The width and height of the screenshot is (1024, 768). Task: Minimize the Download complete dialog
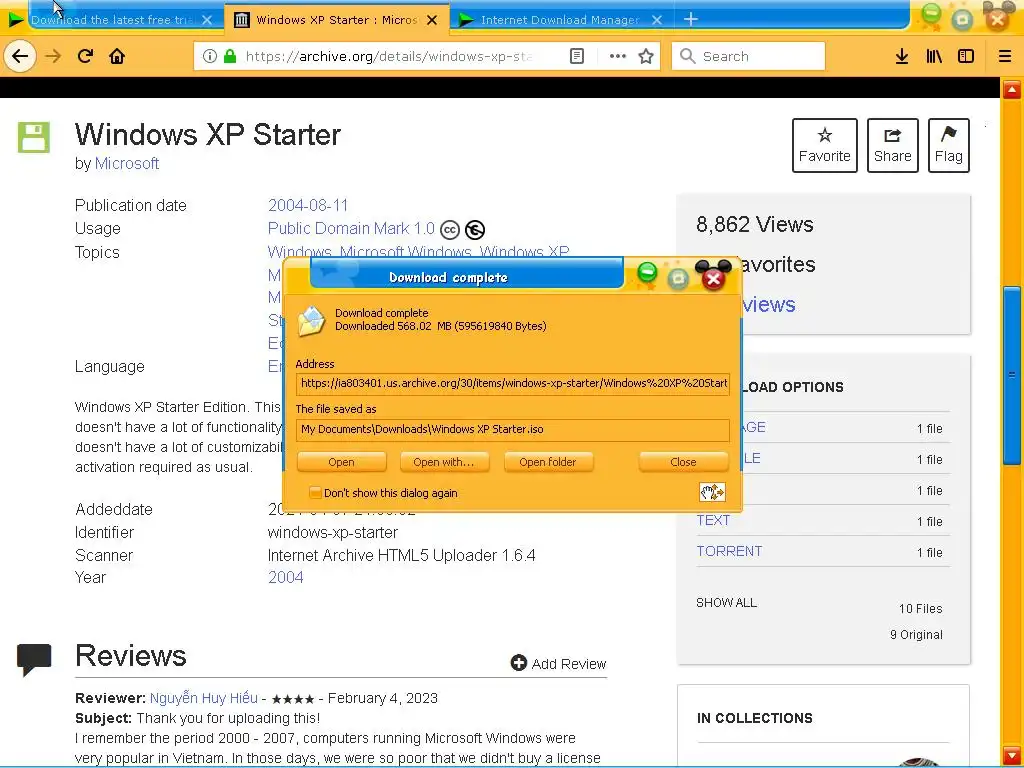[x=647, y=273]
